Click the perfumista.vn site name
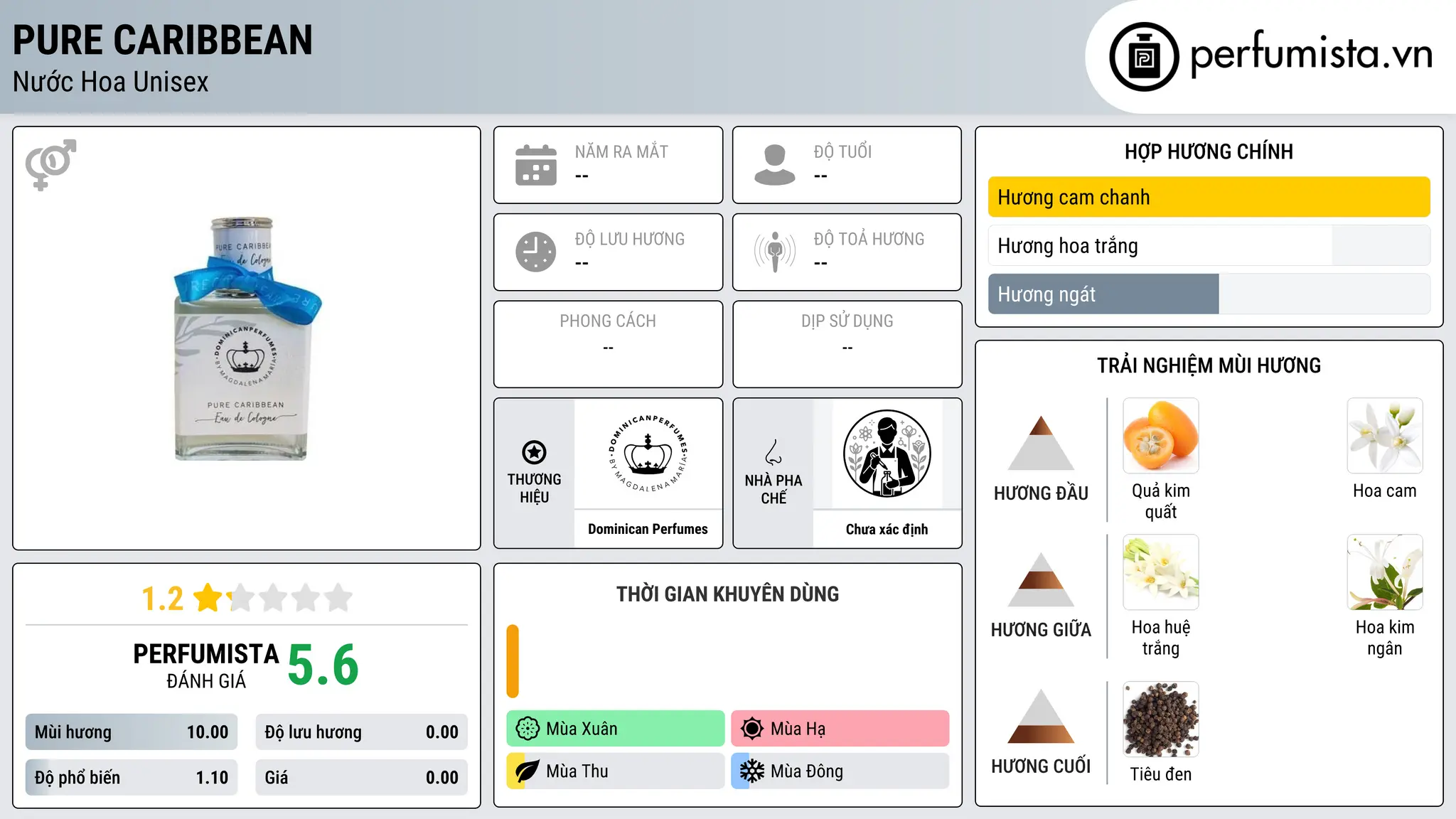This screenshot has width=1456, height=819. pos(1312,54)
